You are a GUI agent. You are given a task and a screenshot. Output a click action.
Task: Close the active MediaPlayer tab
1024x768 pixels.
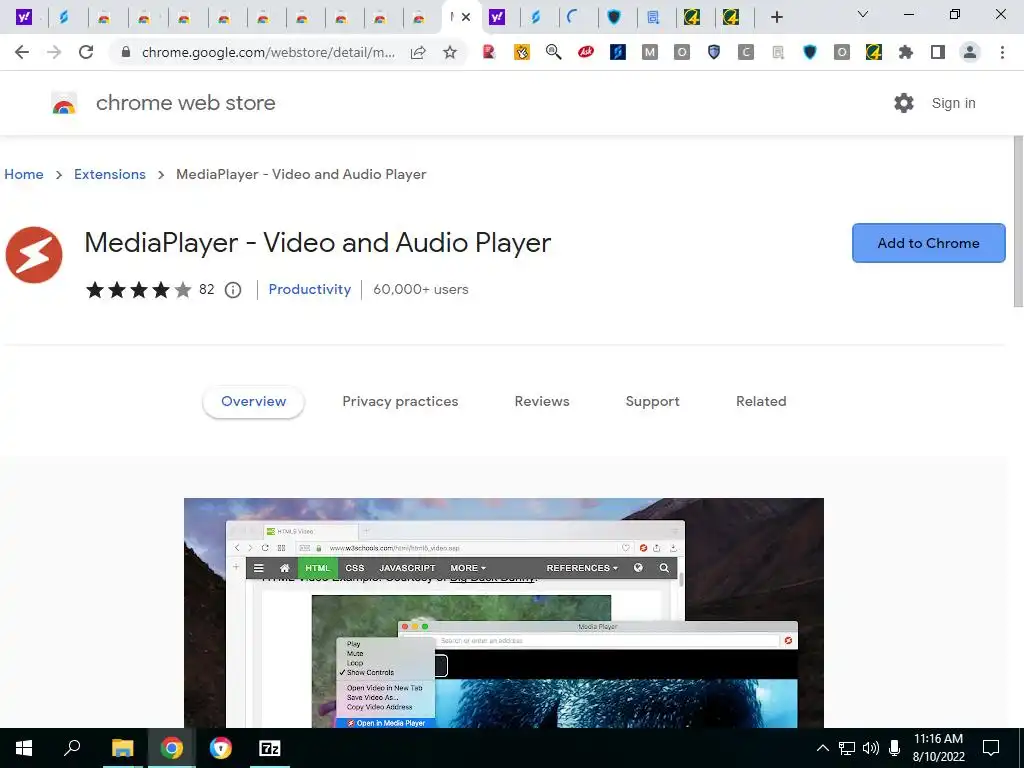click(466, 17)
